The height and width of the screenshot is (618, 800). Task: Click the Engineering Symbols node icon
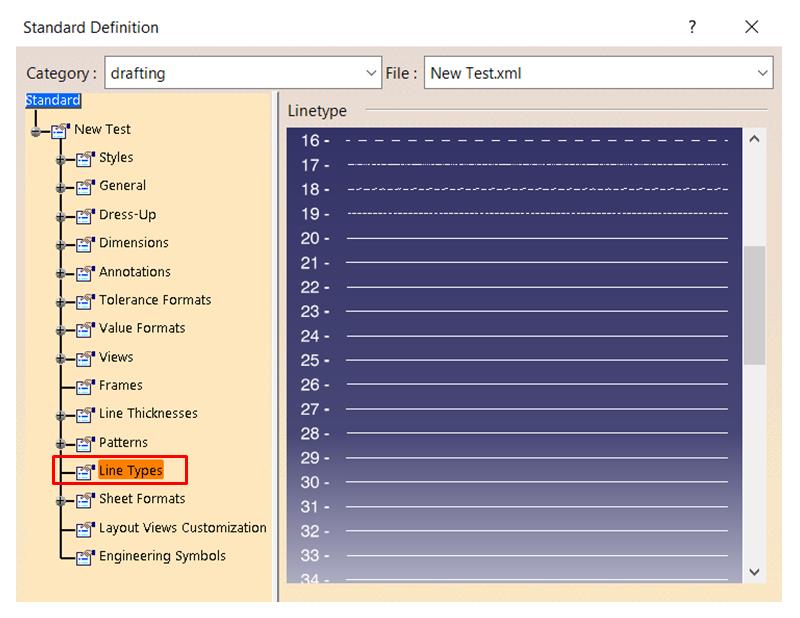click(x=83, y=556)
